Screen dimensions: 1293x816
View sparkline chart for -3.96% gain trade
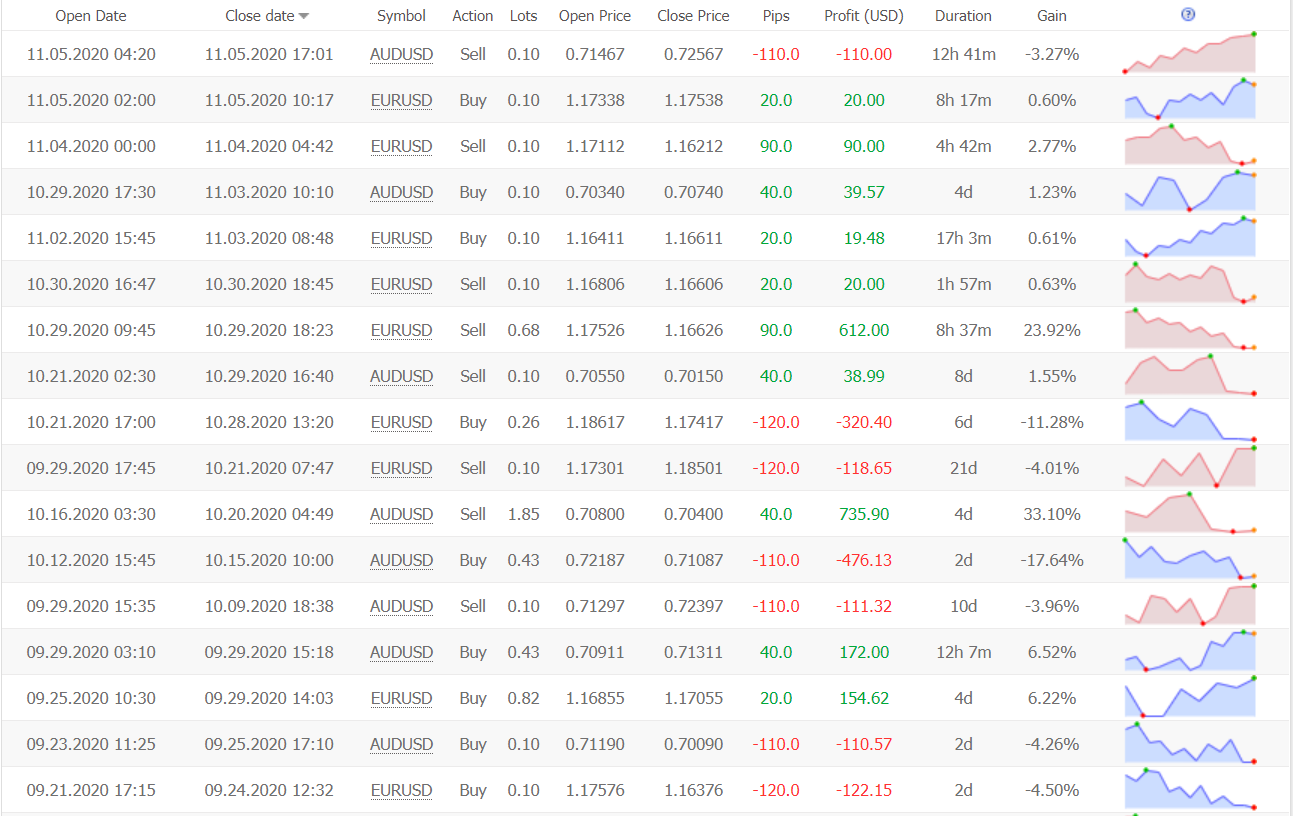pyautogui.click(x=1189, y=605)
